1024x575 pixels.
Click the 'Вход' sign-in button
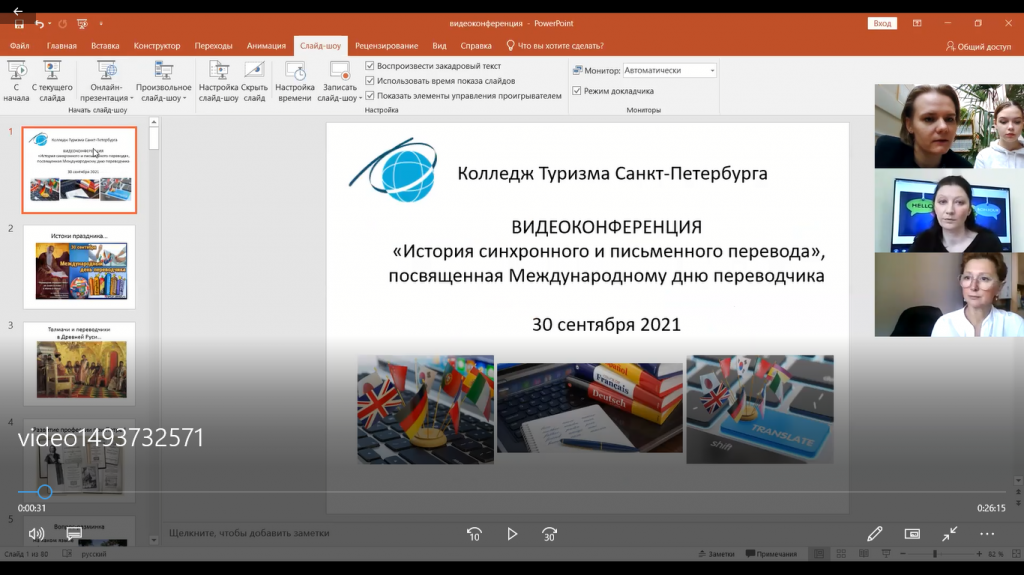pos(882,24)
